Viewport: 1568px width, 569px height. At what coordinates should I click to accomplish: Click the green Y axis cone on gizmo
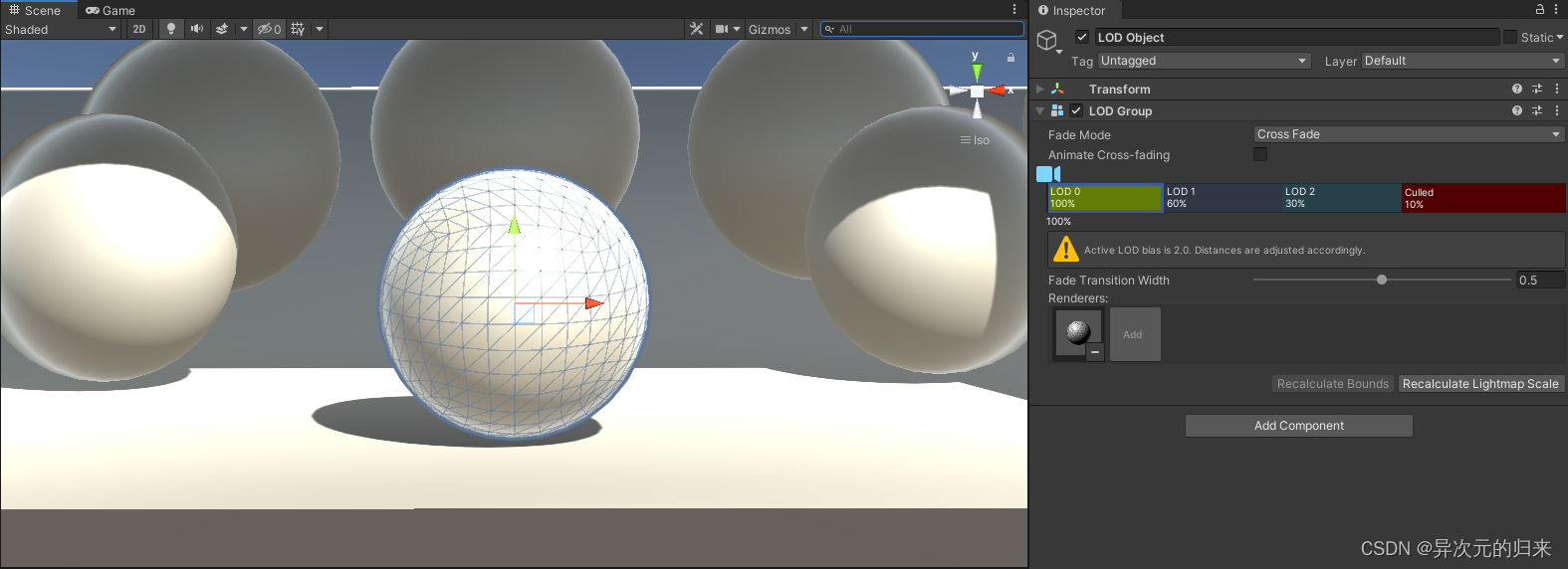tap(977, 72)
